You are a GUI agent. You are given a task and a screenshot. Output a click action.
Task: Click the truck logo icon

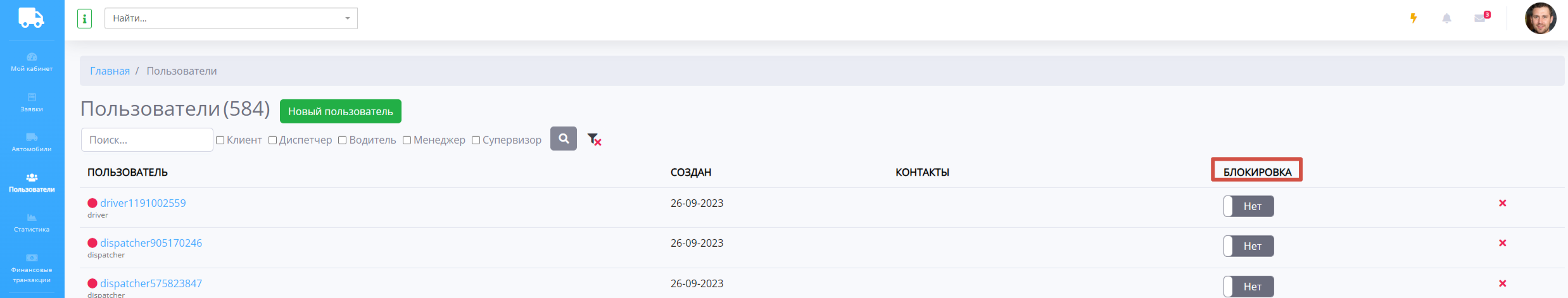31,18
